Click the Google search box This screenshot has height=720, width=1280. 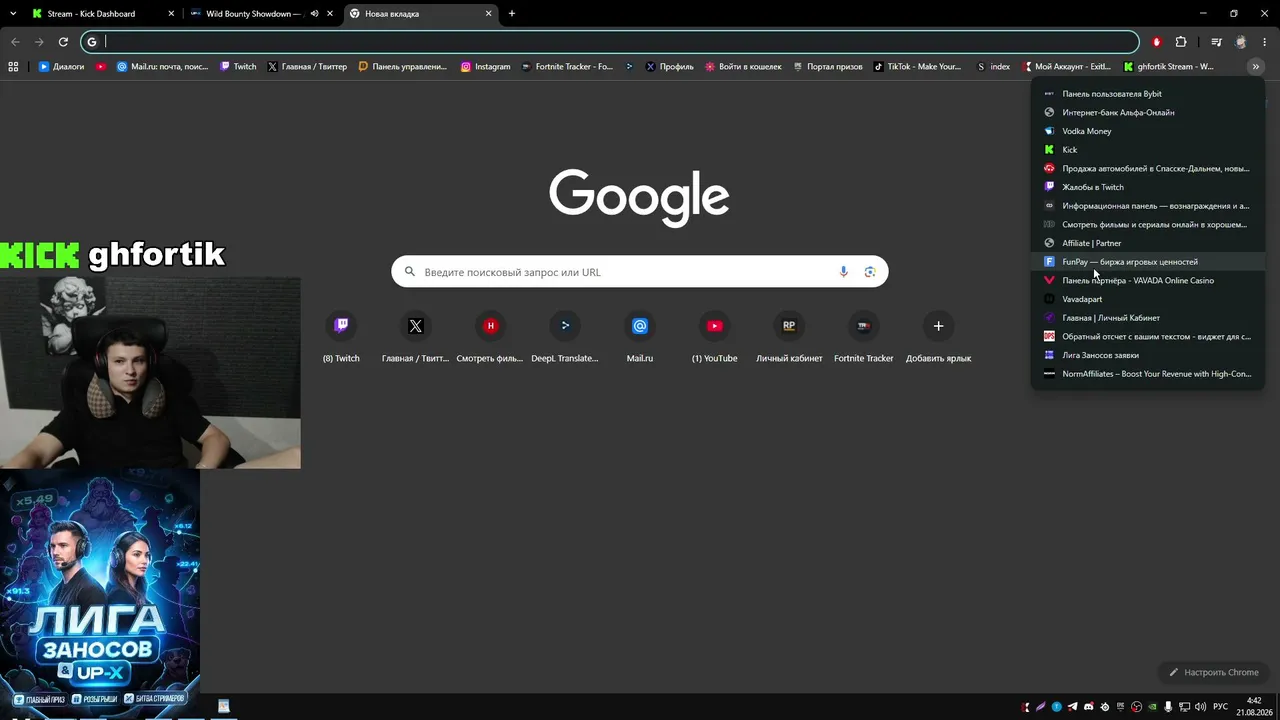[x=640, y=272]
